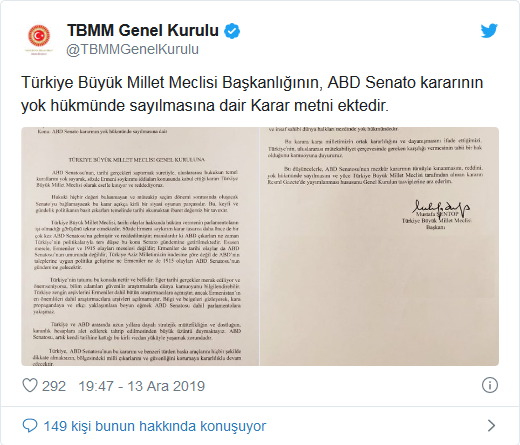Image resolution: width=520 pixels, height=445 pixels.
Task: Open the TBMM profile avatar
Action: click(39, 40)
